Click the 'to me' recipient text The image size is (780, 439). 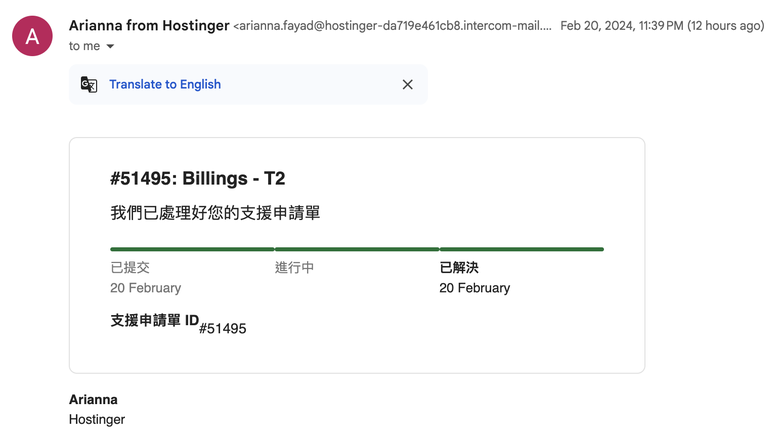pos(85,46)
